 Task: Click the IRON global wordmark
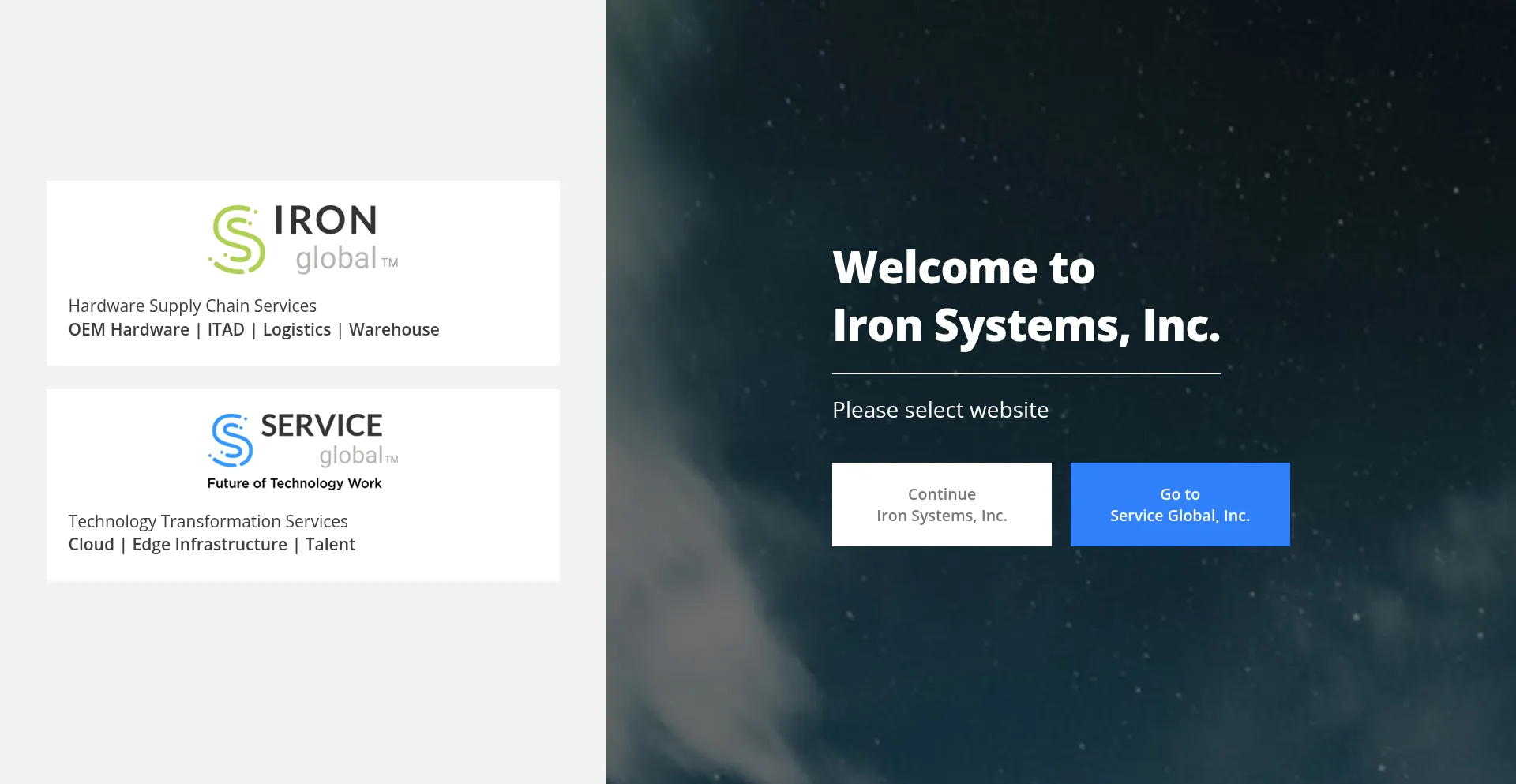[x=336, y=239]
